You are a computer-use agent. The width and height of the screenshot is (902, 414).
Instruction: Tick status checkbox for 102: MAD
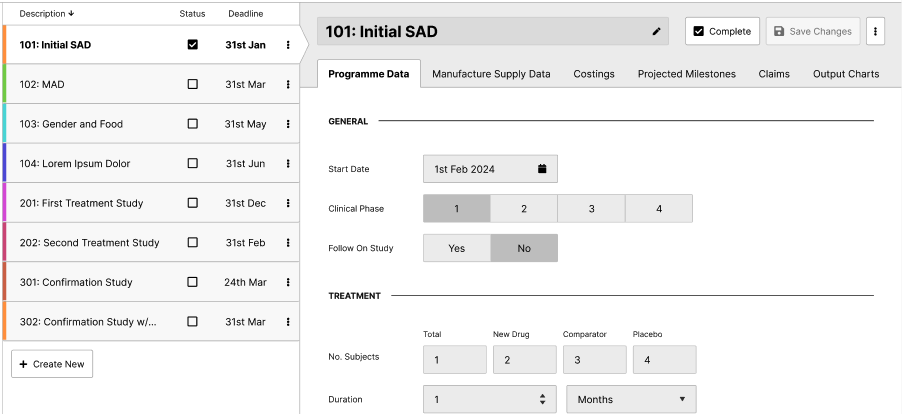[x=193, y=85]
